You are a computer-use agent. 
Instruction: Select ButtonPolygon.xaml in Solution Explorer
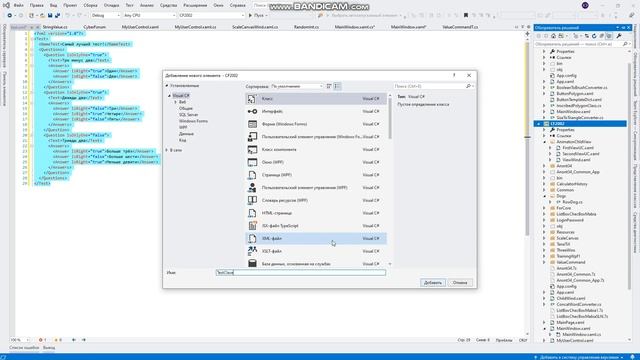(575, 93)
